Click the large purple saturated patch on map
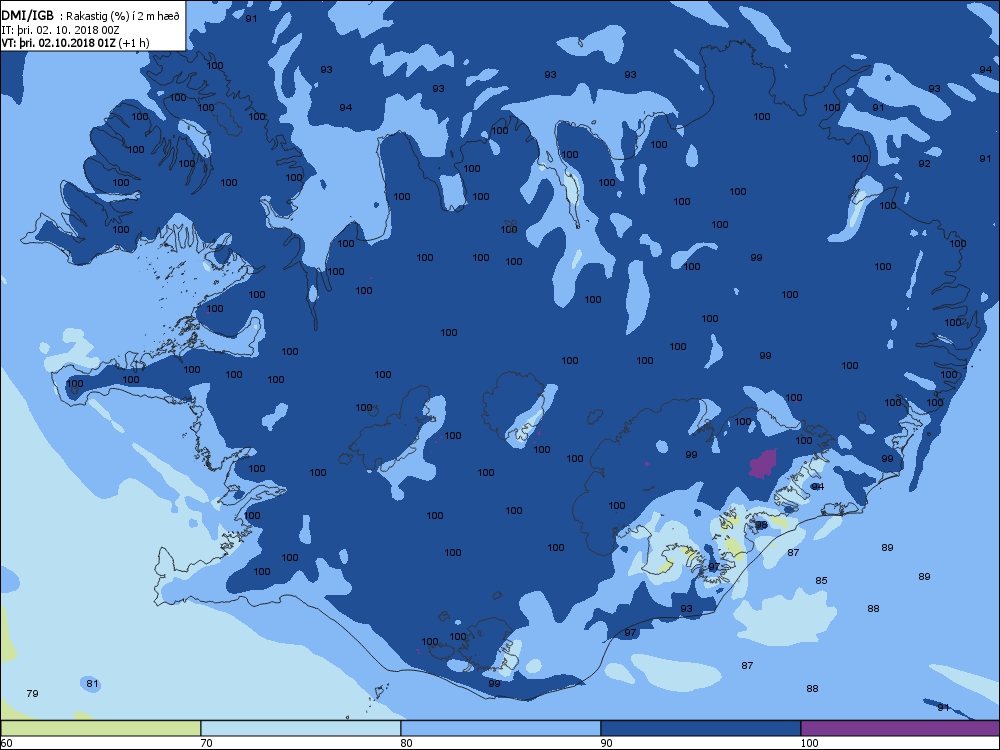The width and height of the screenshot is (1000, 750). [763, 464]
